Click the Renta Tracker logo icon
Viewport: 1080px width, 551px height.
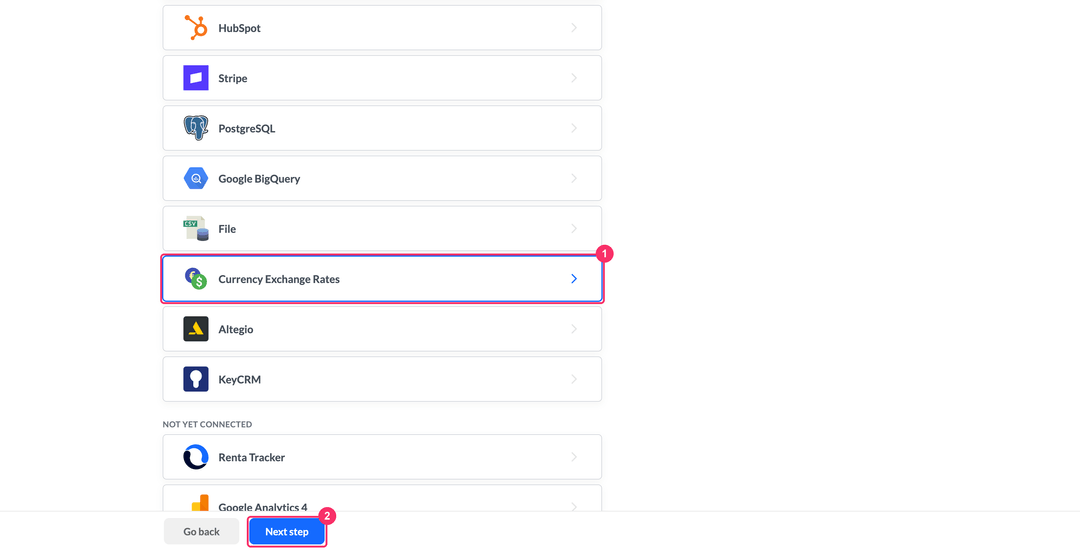click(196, 457)
